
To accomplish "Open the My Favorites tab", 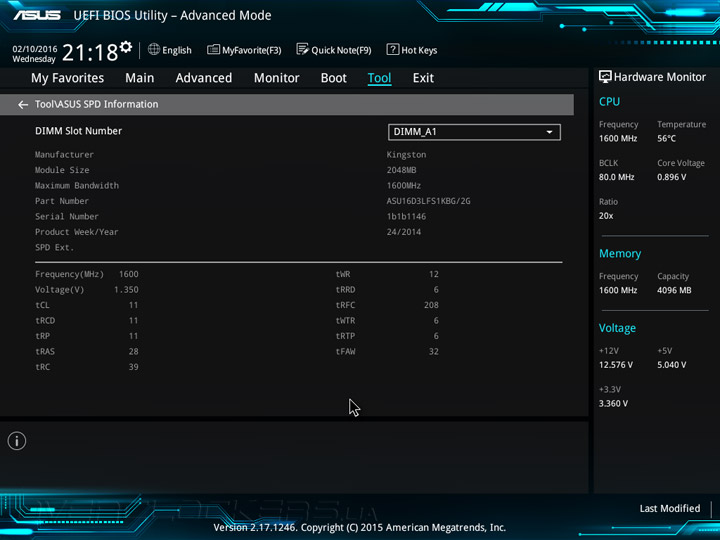I will click(x=68, y=78).
